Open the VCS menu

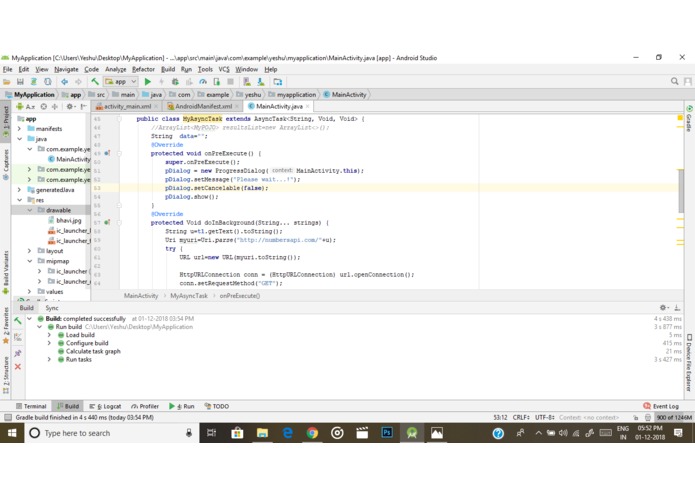pos(224,70)
